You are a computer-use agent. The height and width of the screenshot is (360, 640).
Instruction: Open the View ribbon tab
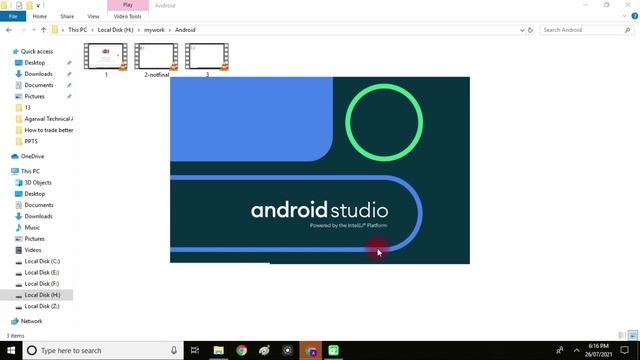click(93, 16)
